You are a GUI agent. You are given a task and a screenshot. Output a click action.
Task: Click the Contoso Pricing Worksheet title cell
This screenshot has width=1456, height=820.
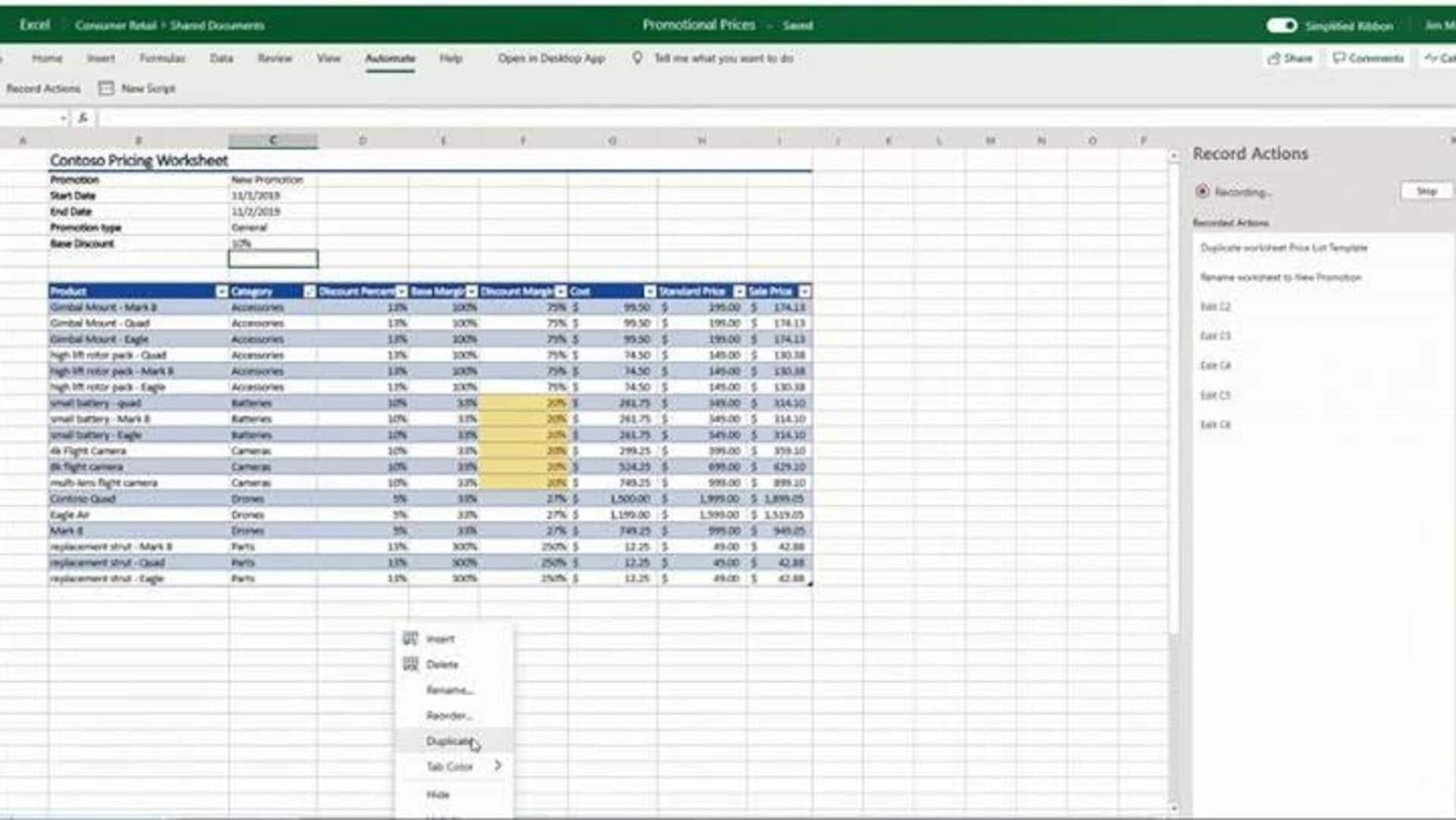(x=139, y=160)
